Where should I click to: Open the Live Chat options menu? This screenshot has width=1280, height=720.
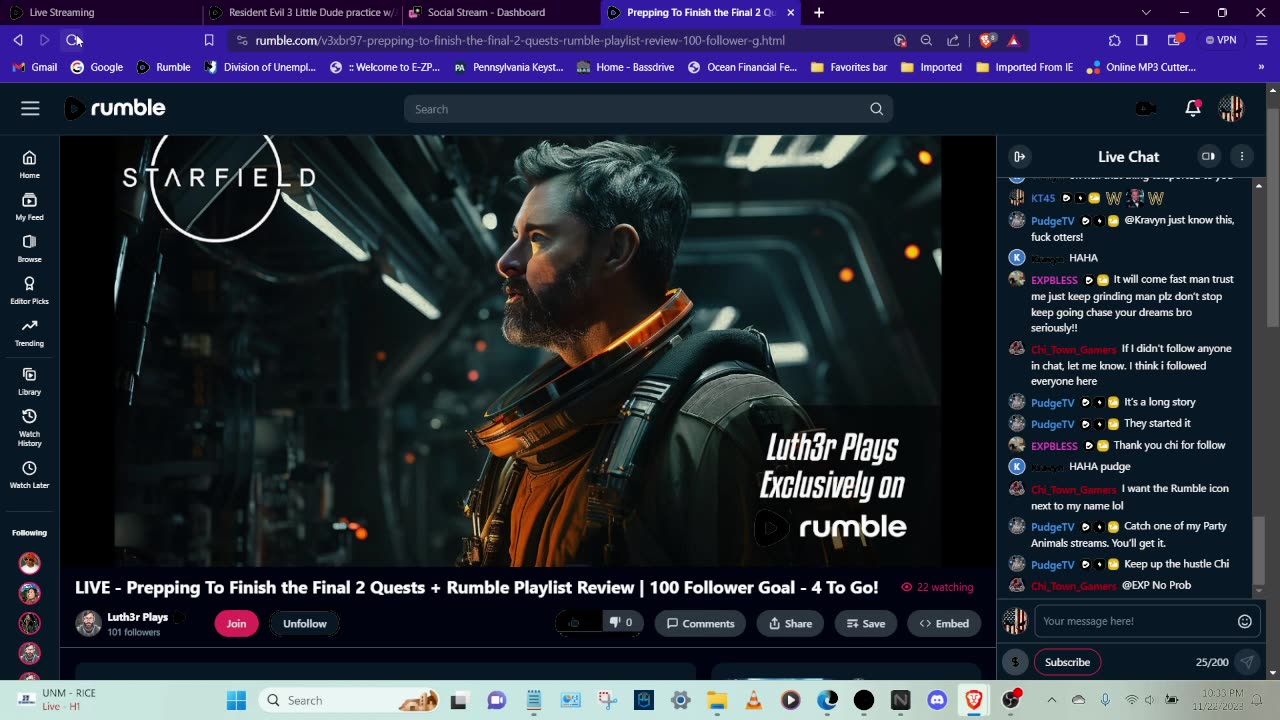click(x=1242, y=156)
